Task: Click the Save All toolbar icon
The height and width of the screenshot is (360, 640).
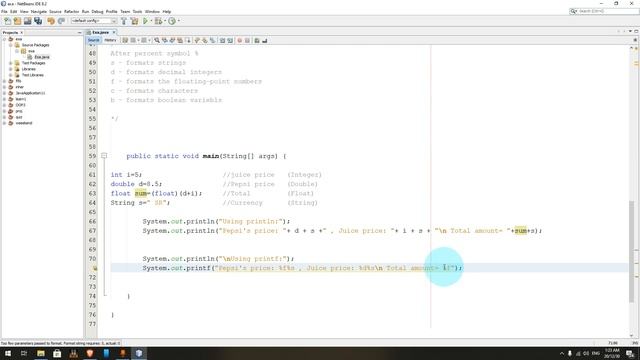Action: coord(38,21)
